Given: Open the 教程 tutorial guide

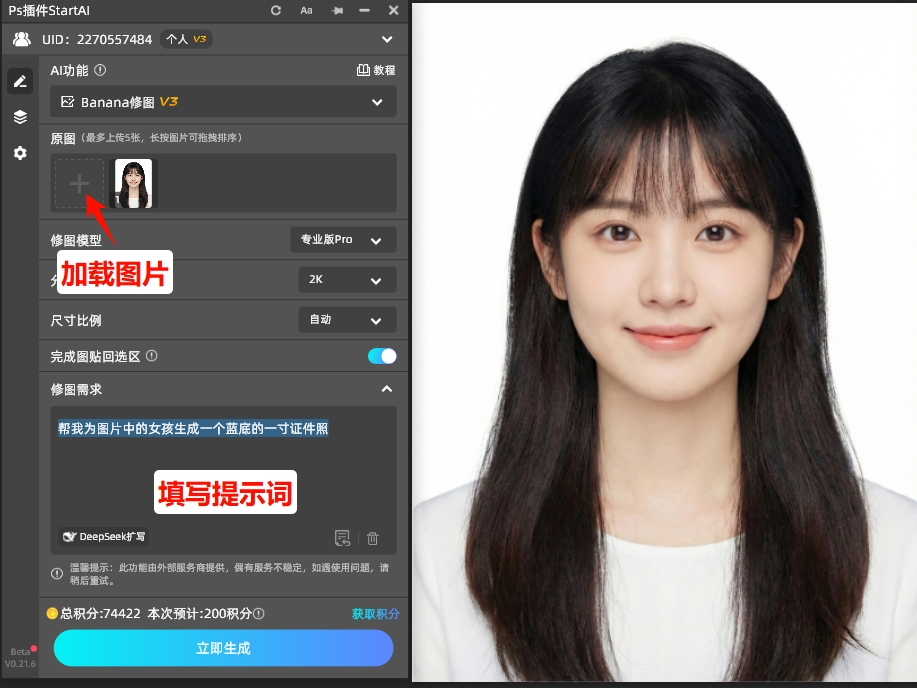Looking at the screenshot, I should (374, 70).
